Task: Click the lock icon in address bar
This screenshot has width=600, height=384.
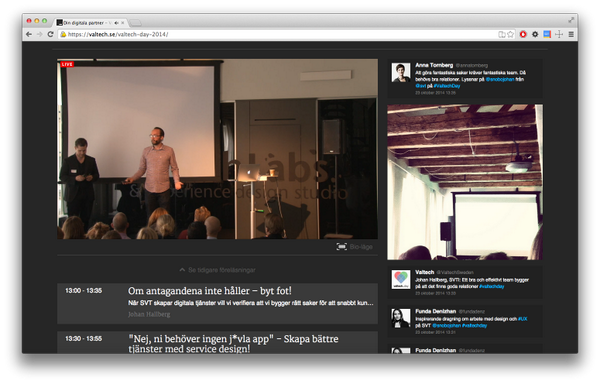Action: tap(63, 34)
